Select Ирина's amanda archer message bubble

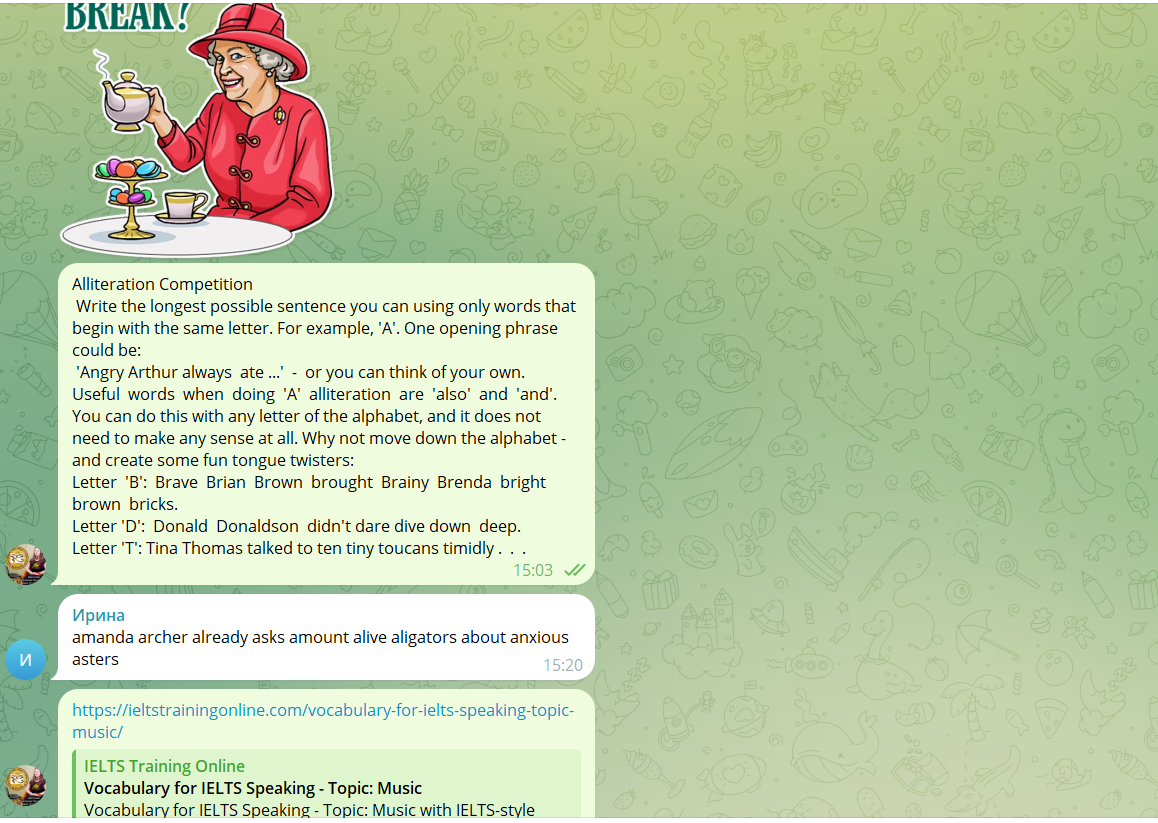[326, 638]
